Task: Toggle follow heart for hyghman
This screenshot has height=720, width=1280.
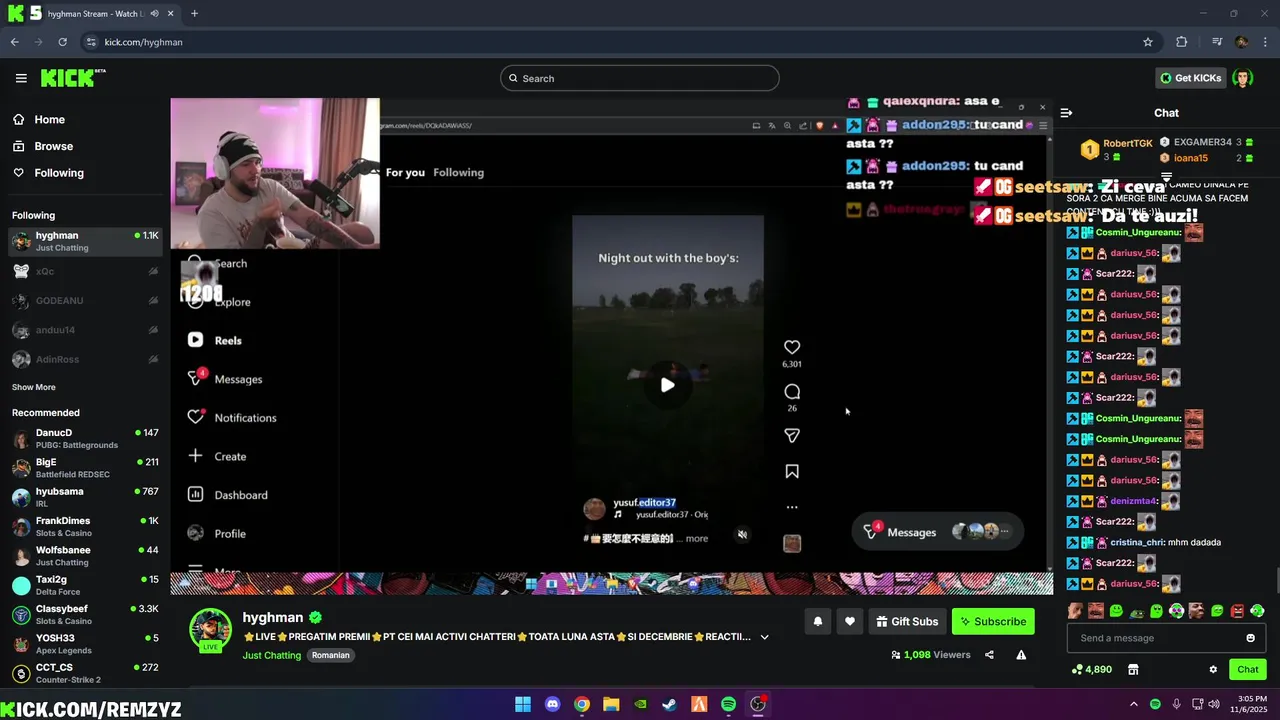Action: pos(850,621)
